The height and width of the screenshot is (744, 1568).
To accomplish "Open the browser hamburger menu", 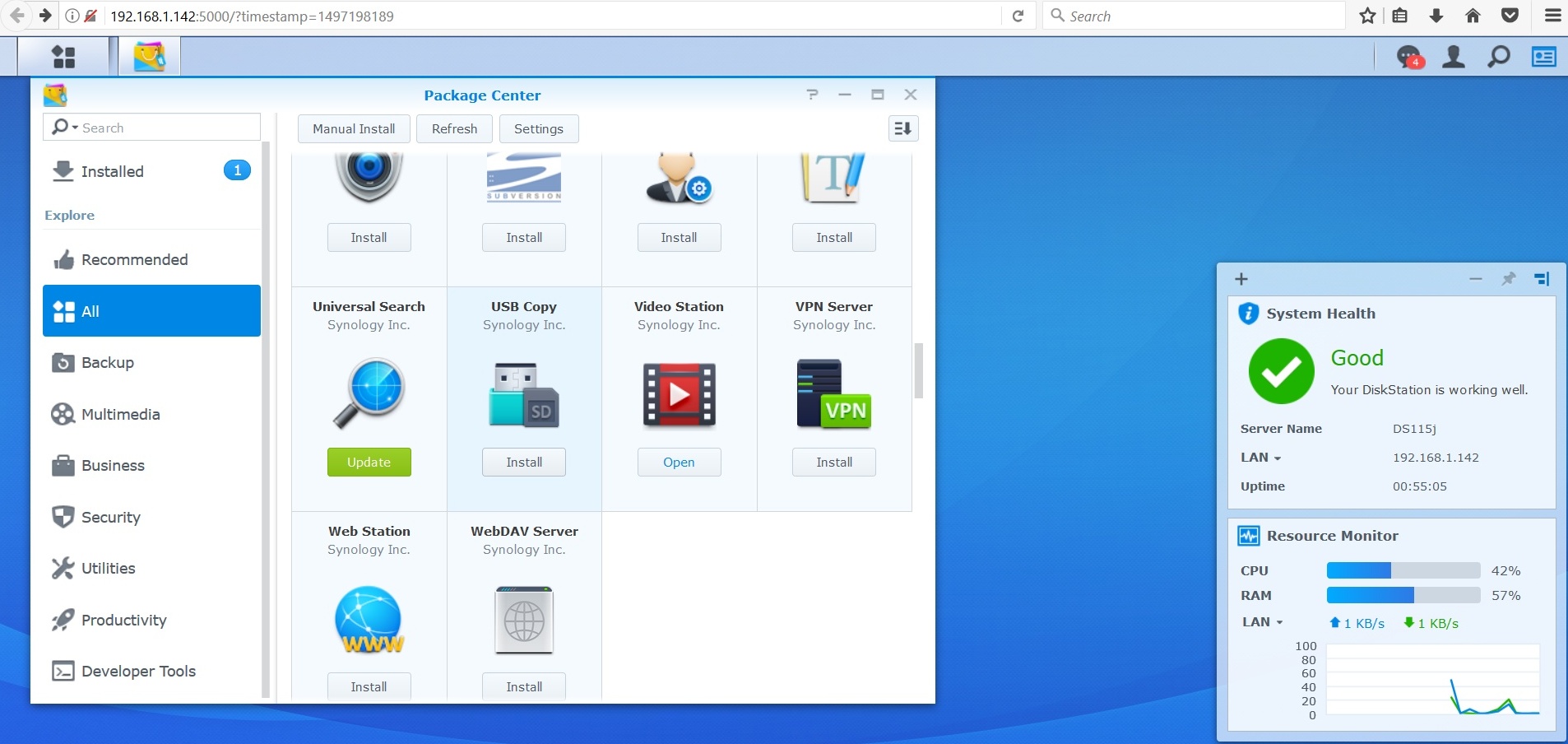I will [1552, 16].
